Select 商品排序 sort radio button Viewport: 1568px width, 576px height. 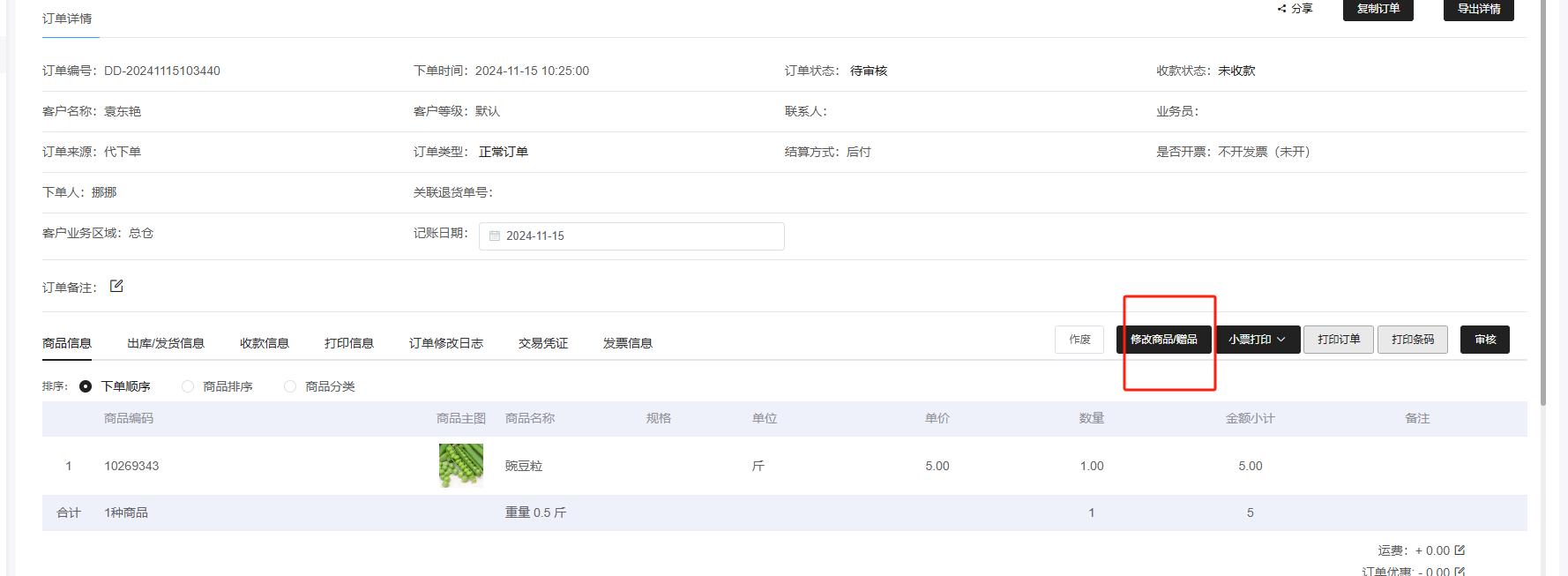pyautogui.click(x=188, y=386)
